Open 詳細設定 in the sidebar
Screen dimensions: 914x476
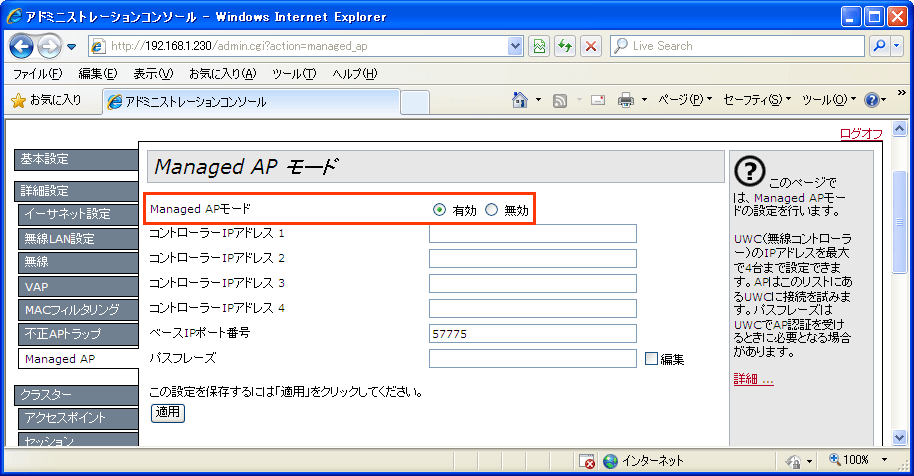pos(76,191)
